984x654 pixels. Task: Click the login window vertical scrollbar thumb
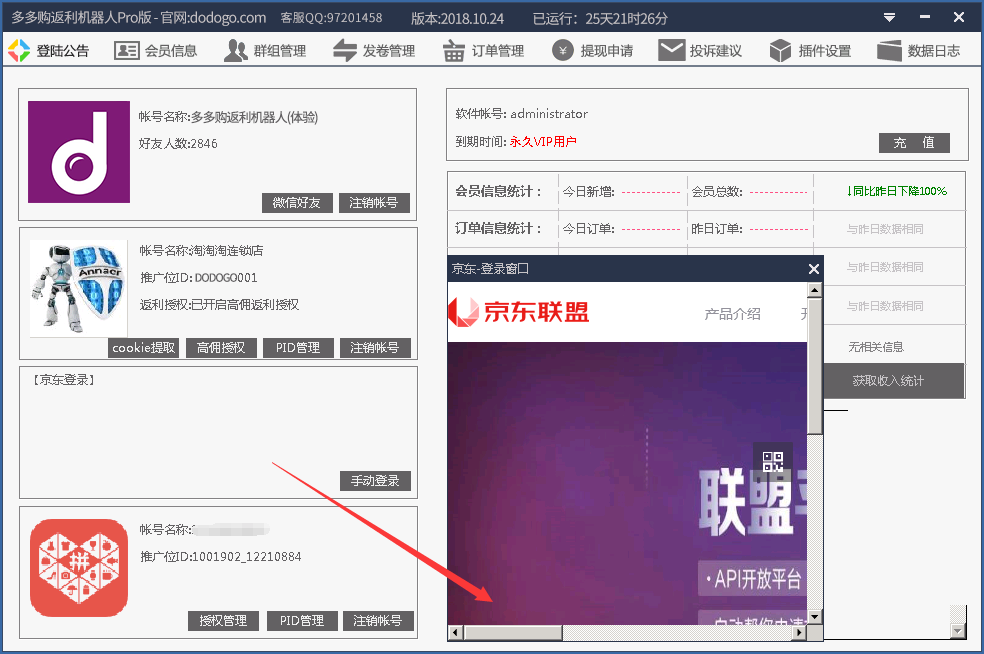[x=815, y=366]
